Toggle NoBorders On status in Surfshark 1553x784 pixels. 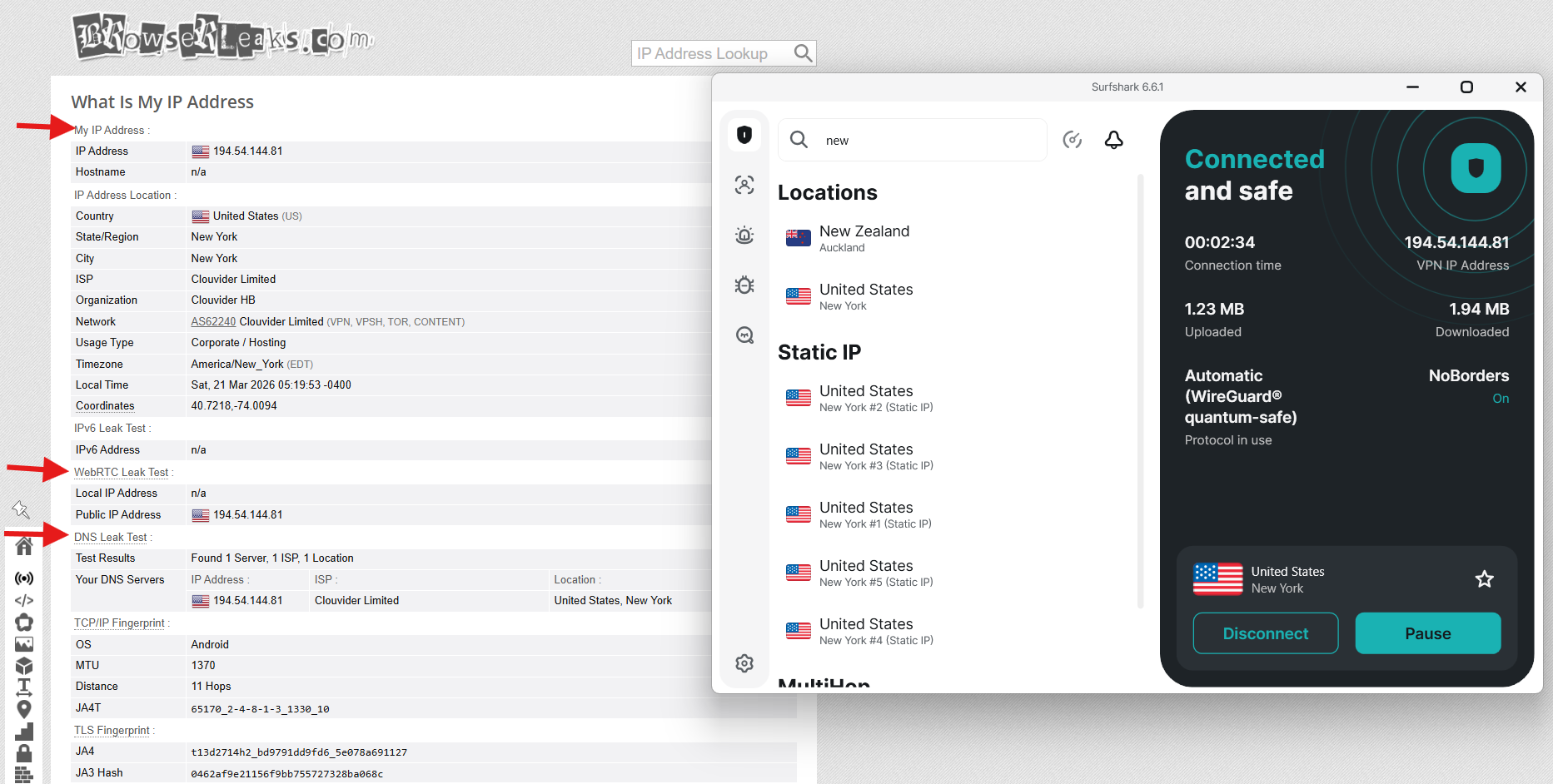(1501, 399)
